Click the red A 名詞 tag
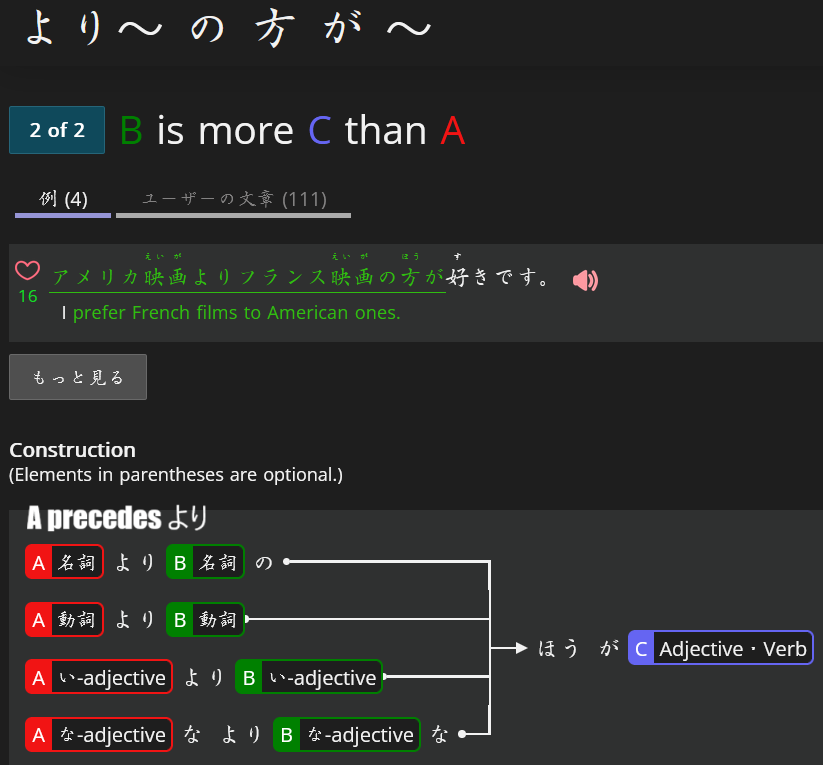Viewport: 823px width, 765px height. point(64,562)
